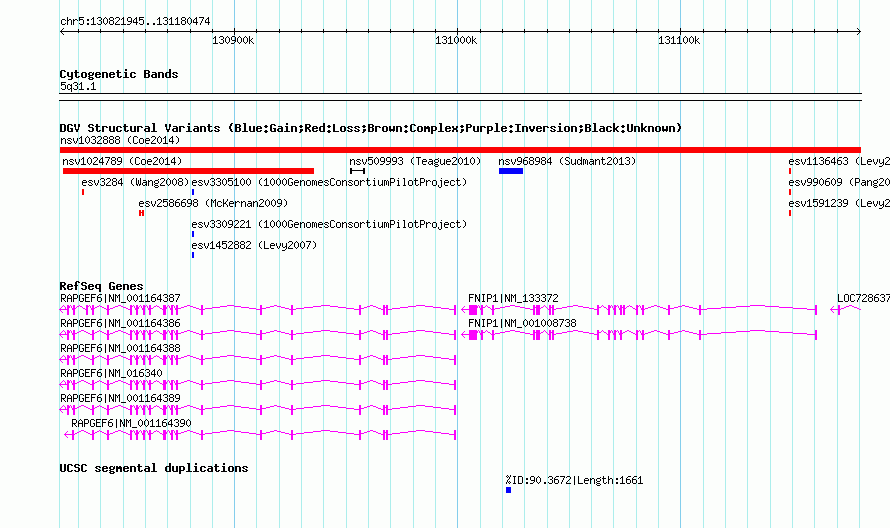
Task: Click the esv990609 red variant marker
Action: point(790,192)
